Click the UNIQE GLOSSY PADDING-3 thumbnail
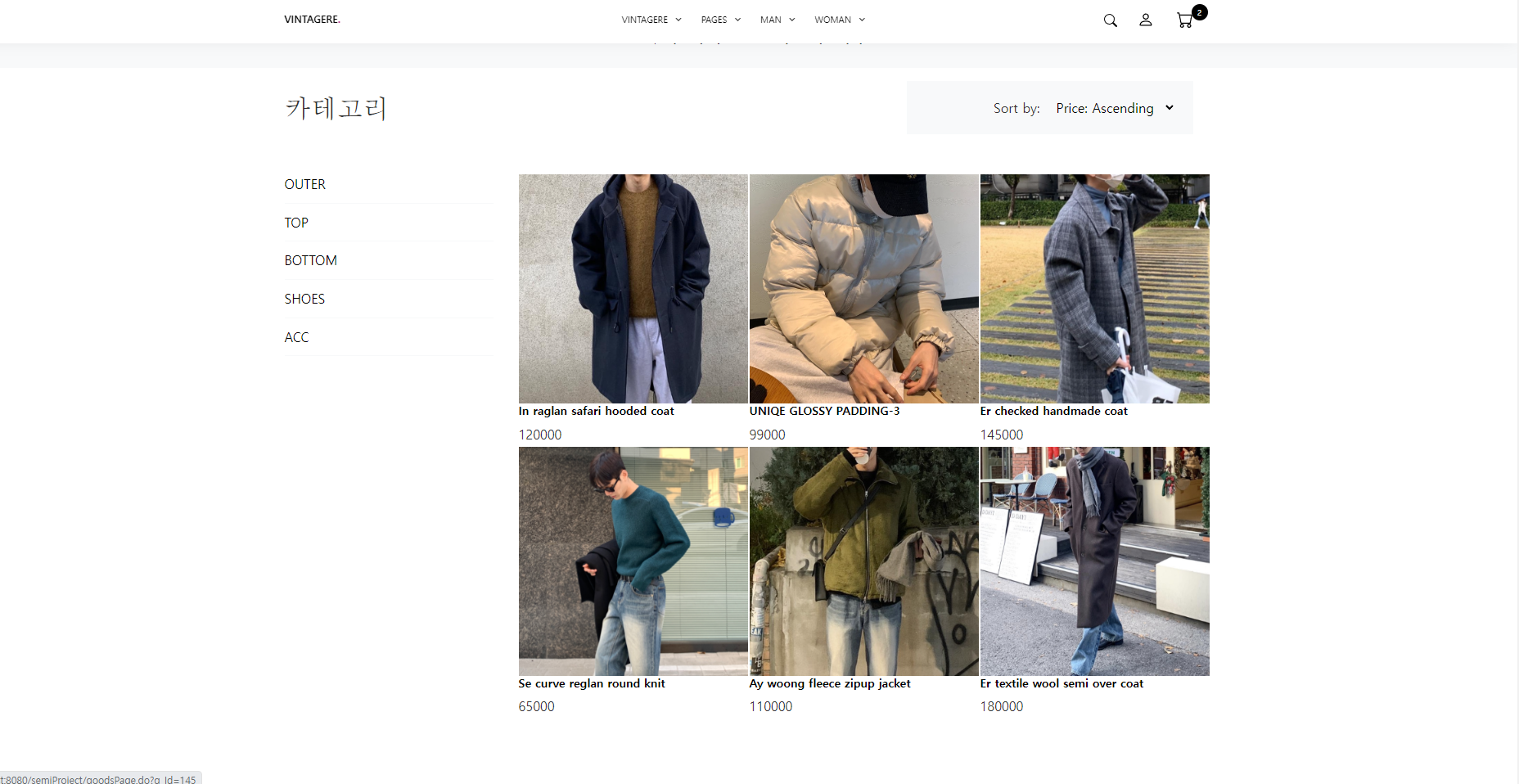The height and width of the screenshot is (784, 1519). (863, 289)
